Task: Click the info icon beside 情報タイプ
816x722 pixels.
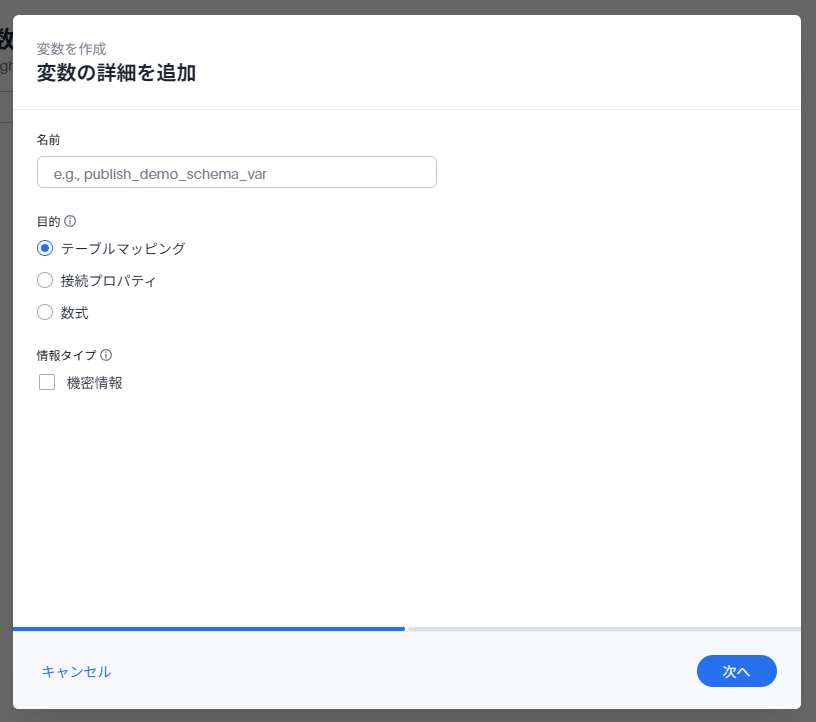Action: click(x=106, y=355)
